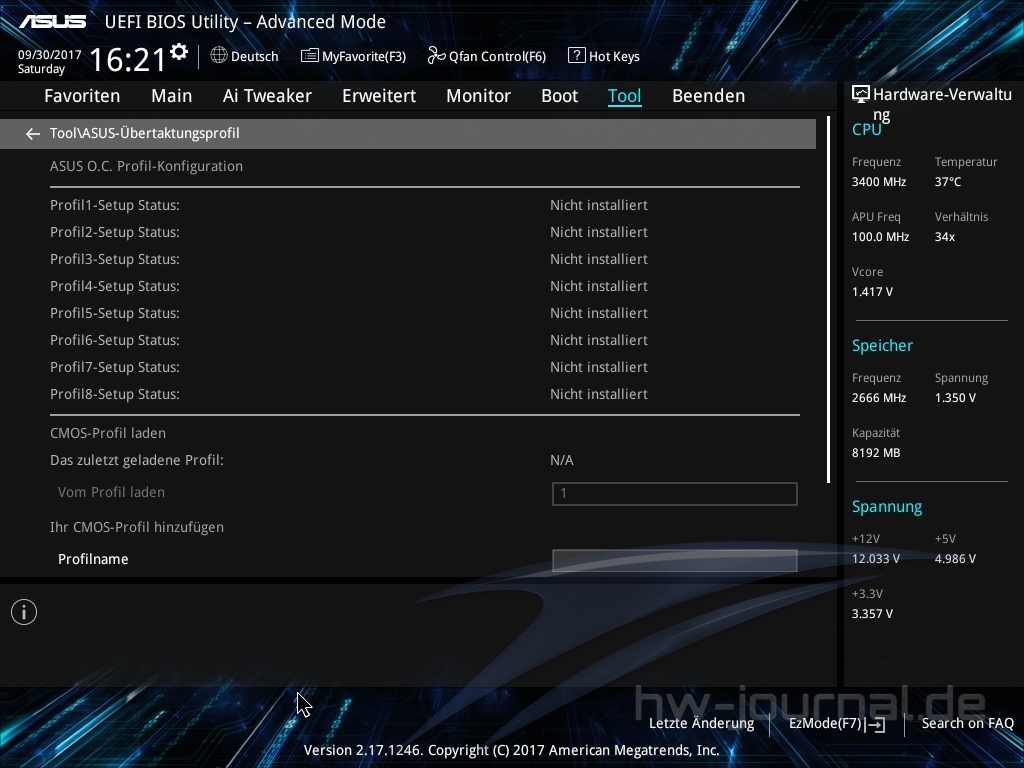1024x768 pixels.
Task: Click the APU Freq value 100.0 MHz
Action: (880, 237)
